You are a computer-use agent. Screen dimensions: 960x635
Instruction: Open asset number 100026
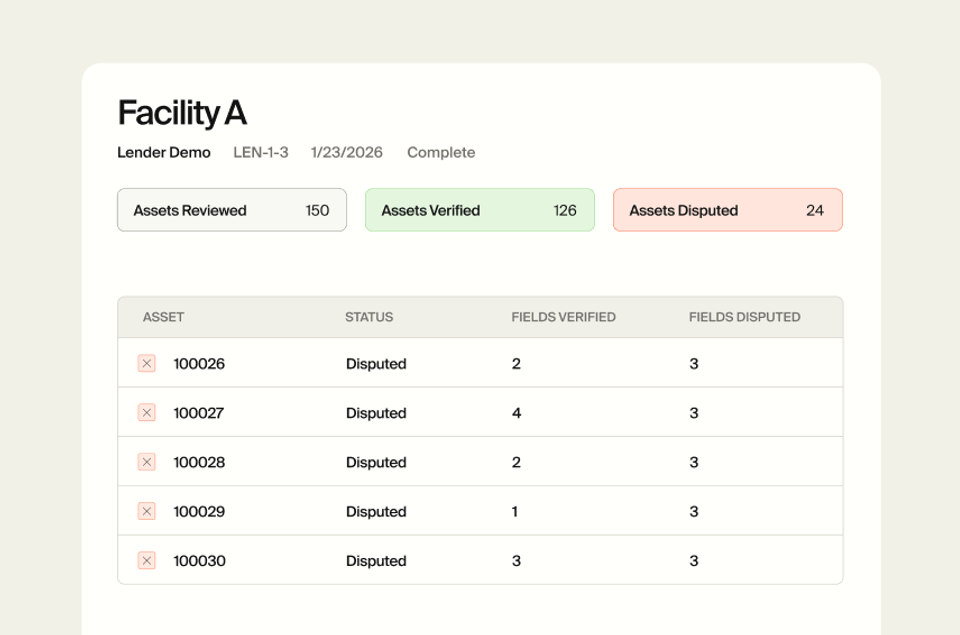(x=199, y=364)
